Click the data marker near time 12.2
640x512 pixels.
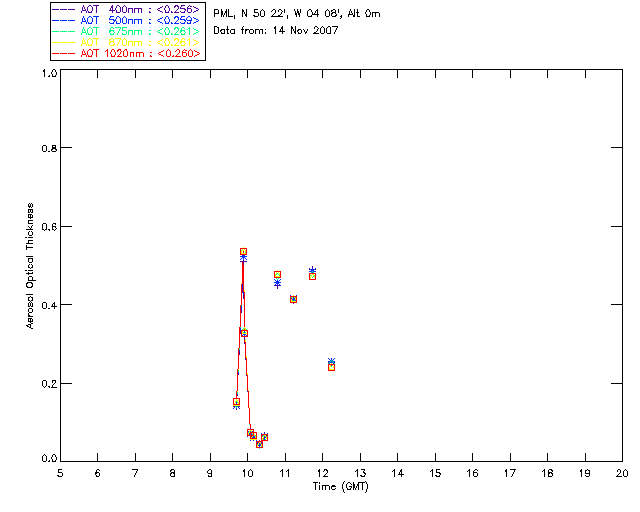click(x=331, y=367)
